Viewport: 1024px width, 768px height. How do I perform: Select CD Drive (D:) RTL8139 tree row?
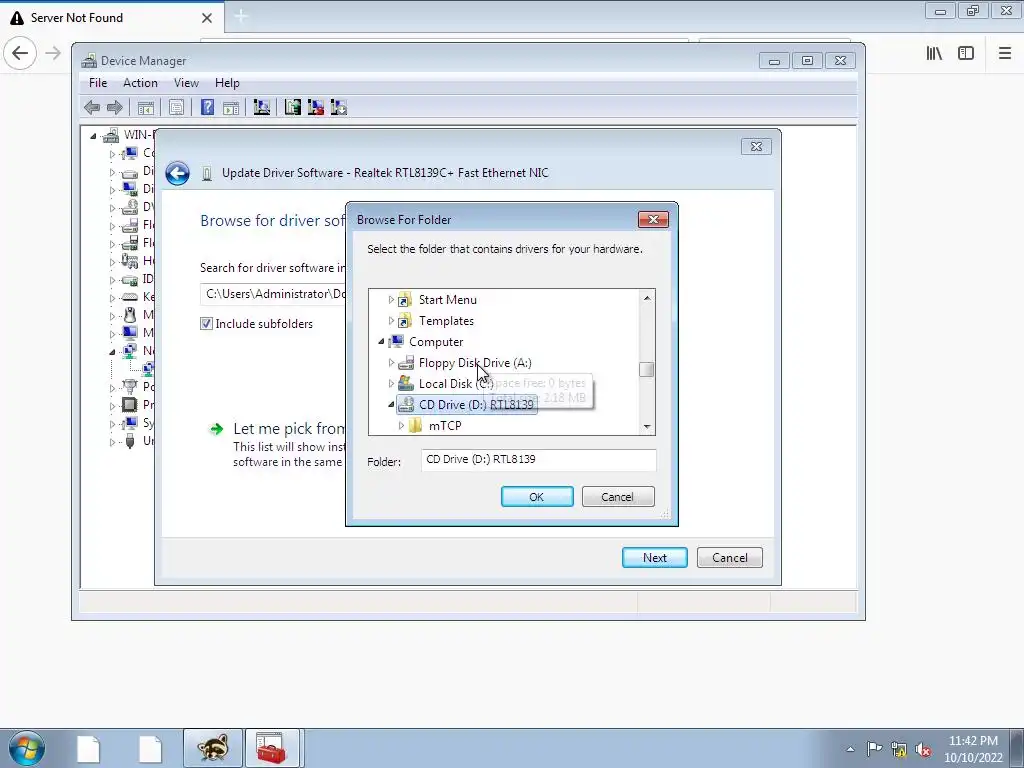tap(467, 405)
